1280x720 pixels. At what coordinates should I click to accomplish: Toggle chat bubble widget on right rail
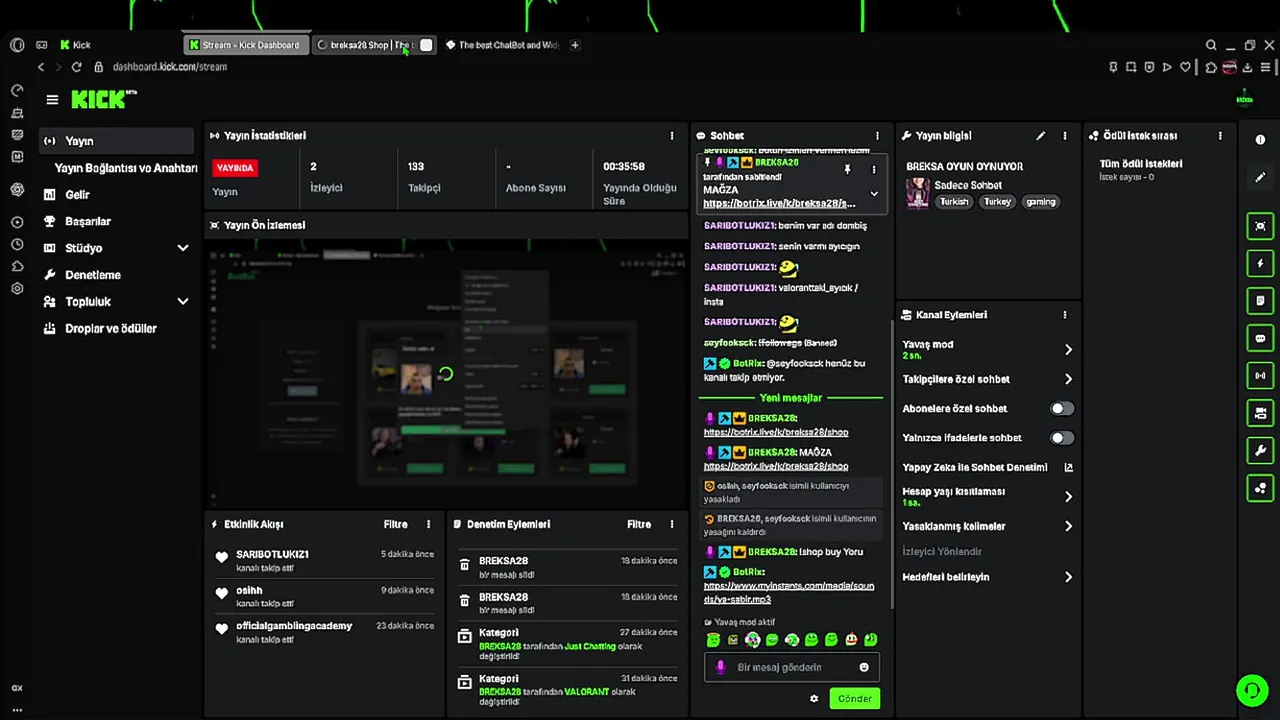(x=1260, y=339)
